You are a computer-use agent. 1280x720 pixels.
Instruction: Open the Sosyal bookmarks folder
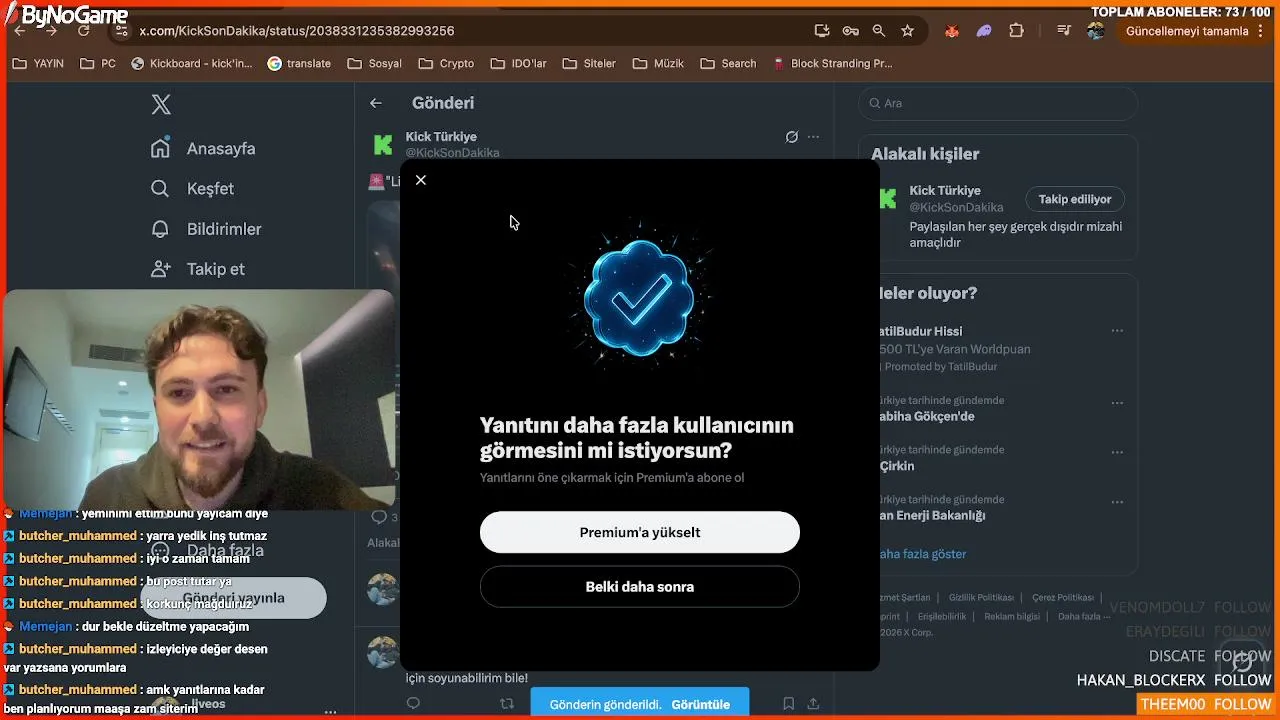[375, 63]
